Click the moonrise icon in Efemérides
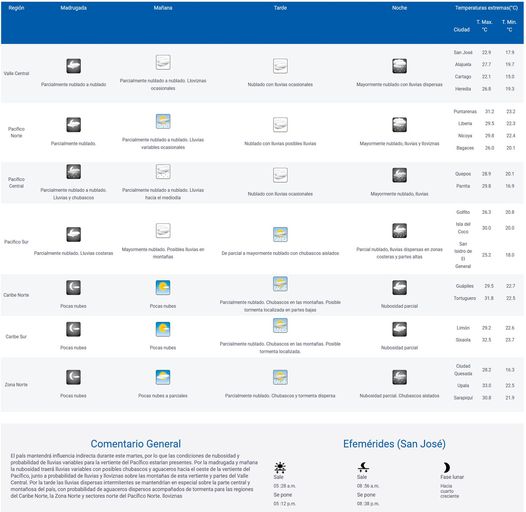Screen dimensions: 526x512 click(x=363, y=467)
